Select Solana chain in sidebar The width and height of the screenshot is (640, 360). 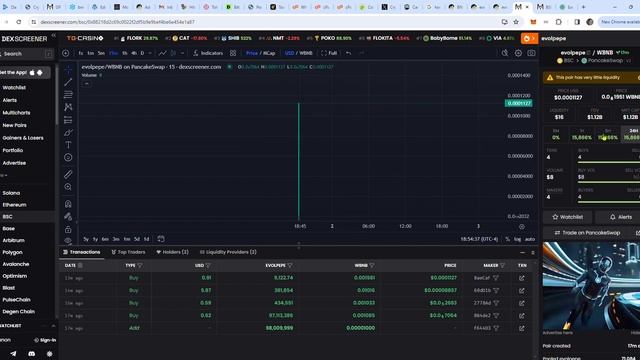(x=11, y=193)
